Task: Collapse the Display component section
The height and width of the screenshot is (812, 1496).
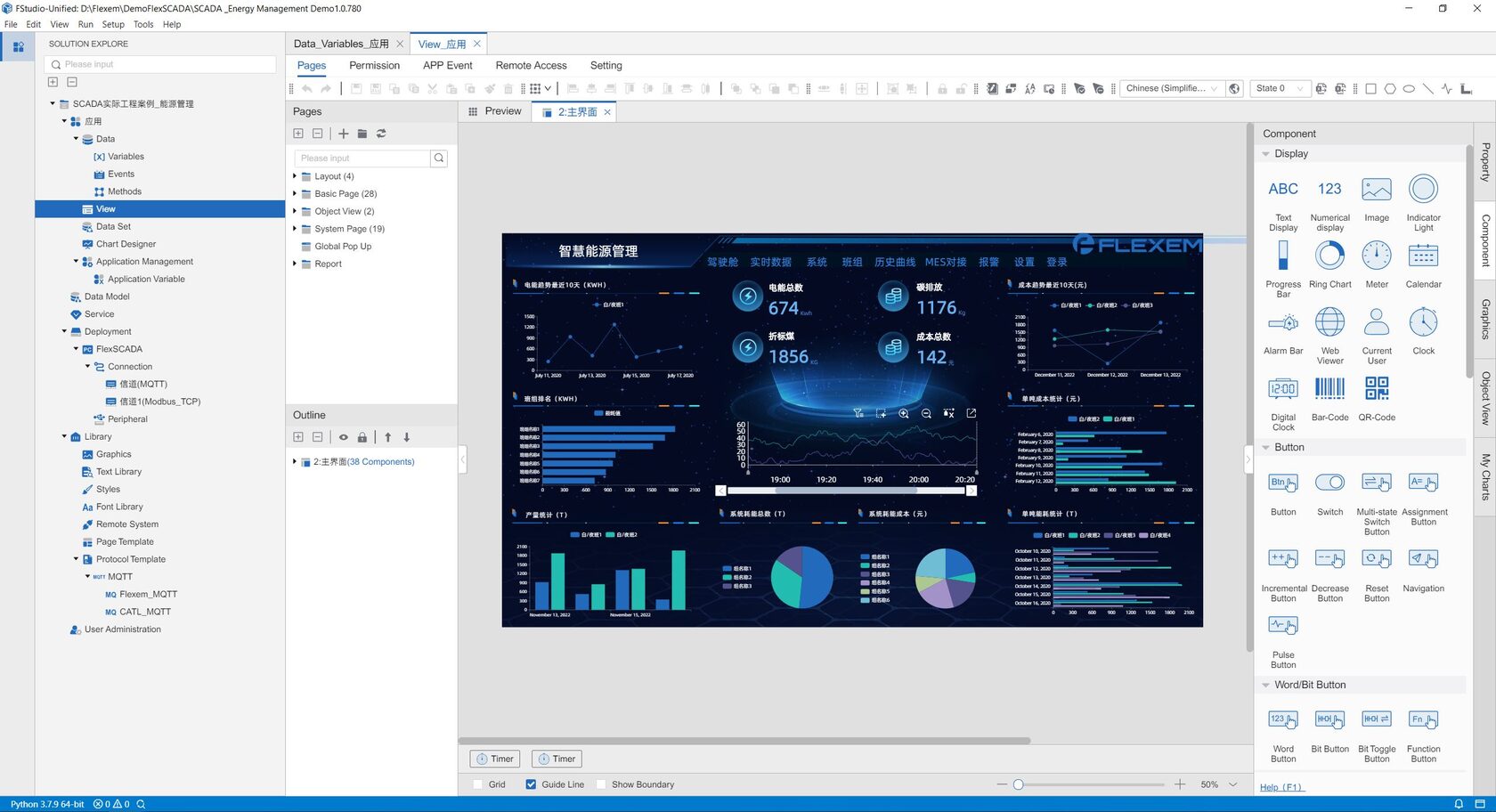Action: click(1265, 154)
